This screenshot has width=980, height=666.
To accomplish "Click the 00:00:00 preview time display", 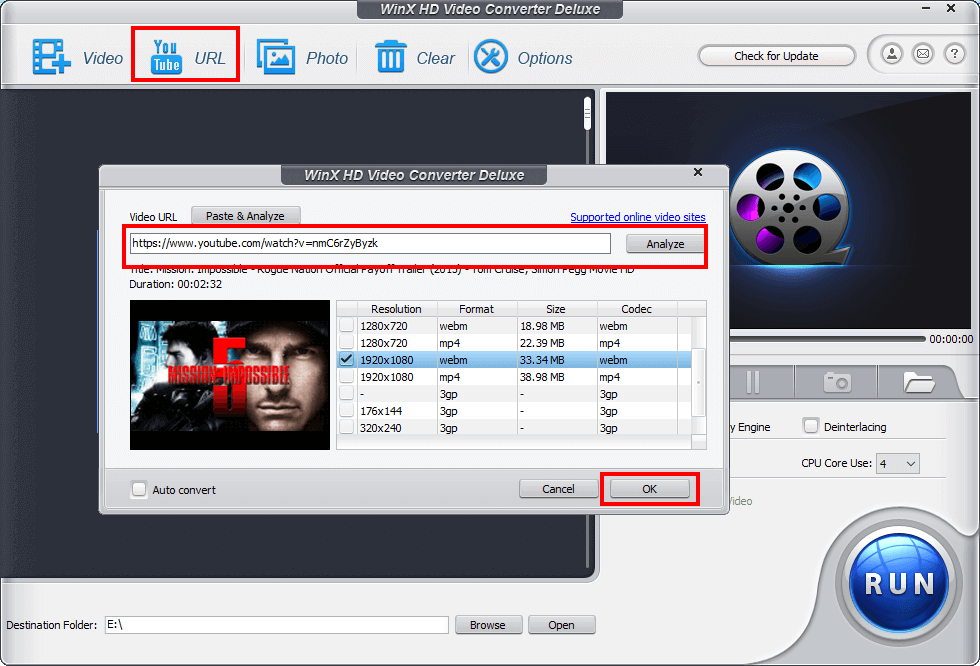I will [951, 339].
